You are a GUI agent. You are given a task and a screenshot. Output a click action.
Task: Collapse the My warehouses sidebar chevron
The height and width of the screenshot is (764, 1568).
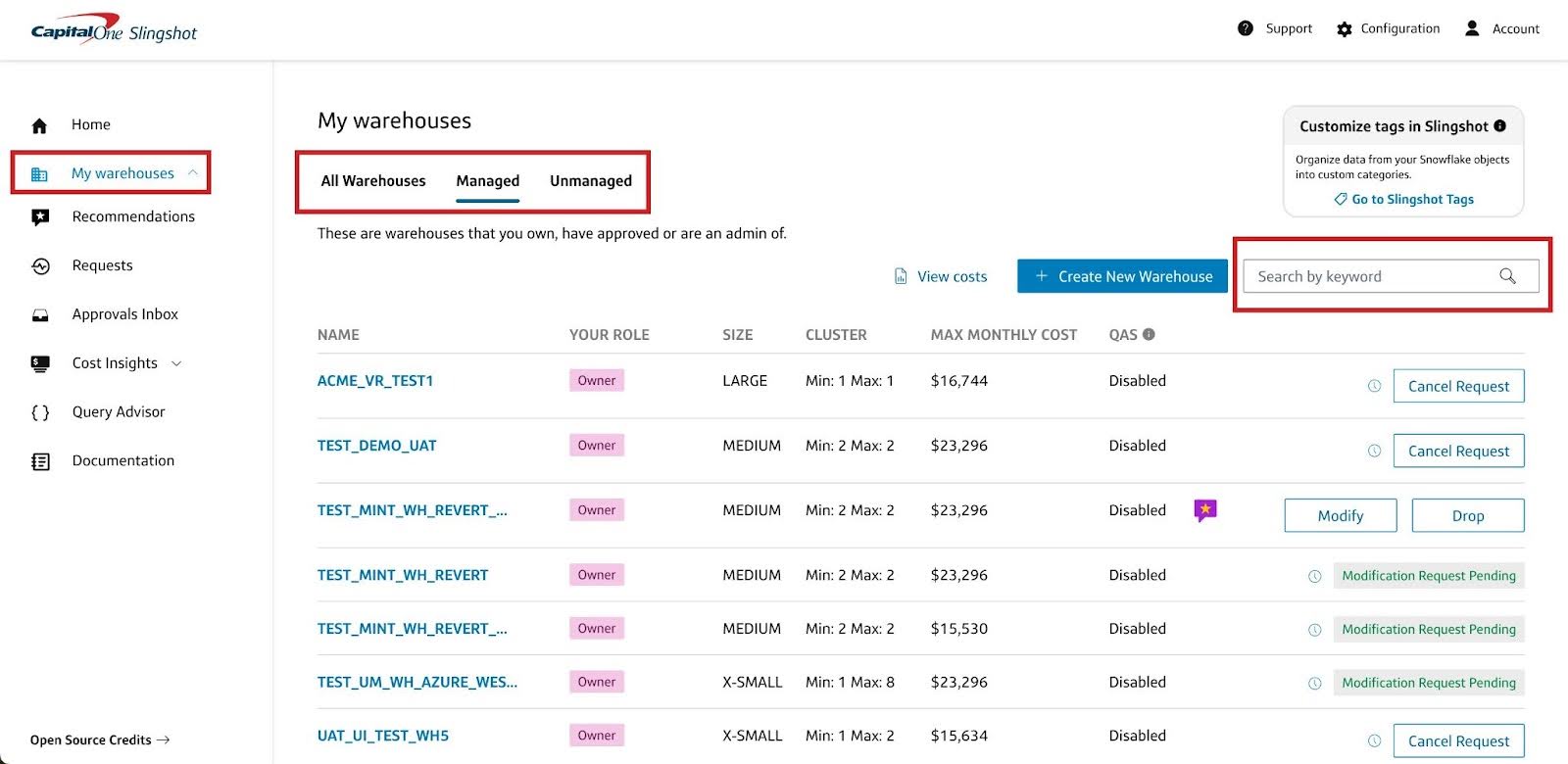pos(192,172)
